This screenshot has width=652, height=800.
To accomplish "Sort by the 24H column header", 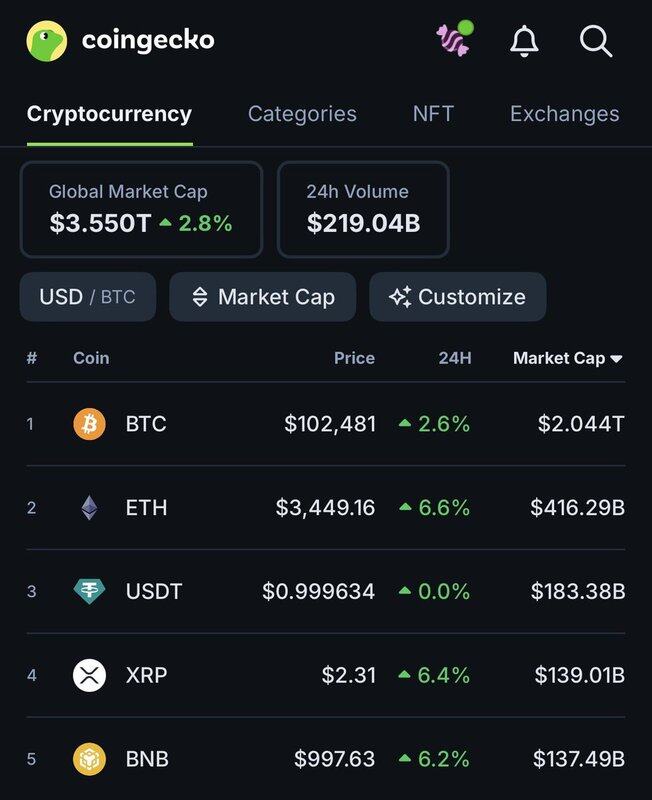I will tap(455, 358).
